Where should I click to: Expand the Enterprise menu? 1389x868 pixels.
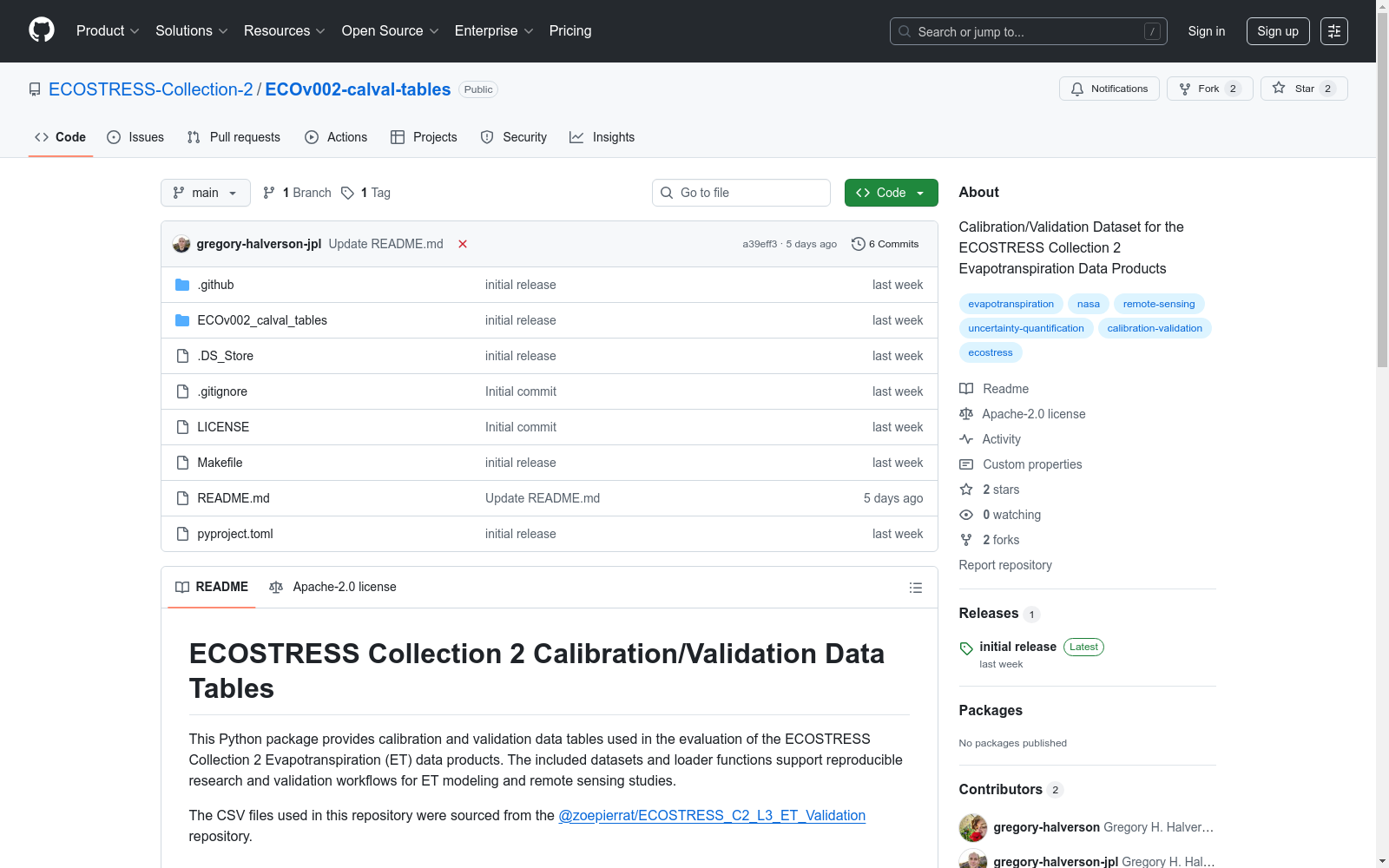click(x=494, y=31)
